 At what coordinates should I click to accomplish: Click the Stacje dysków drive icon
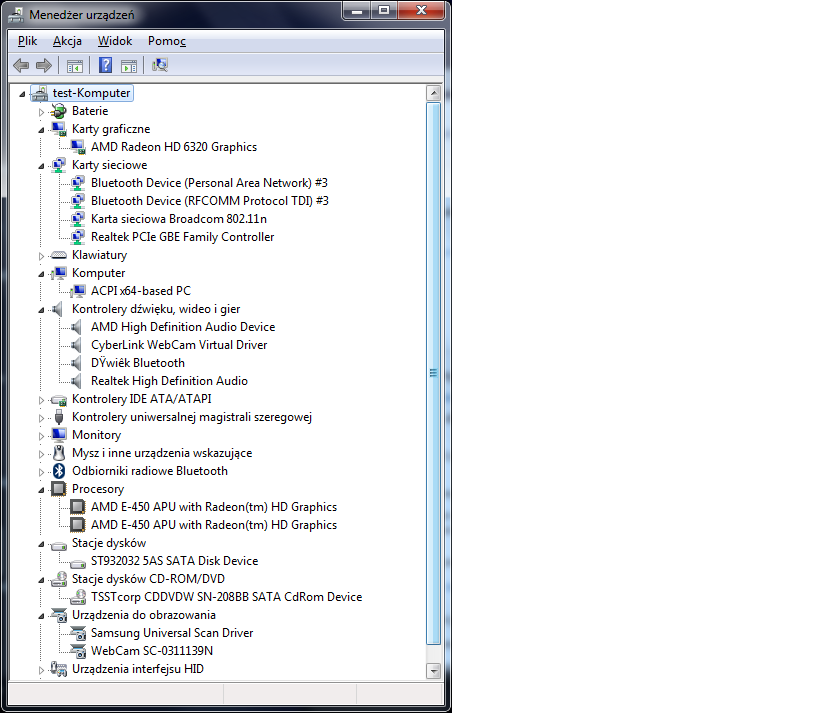point(58,544)
